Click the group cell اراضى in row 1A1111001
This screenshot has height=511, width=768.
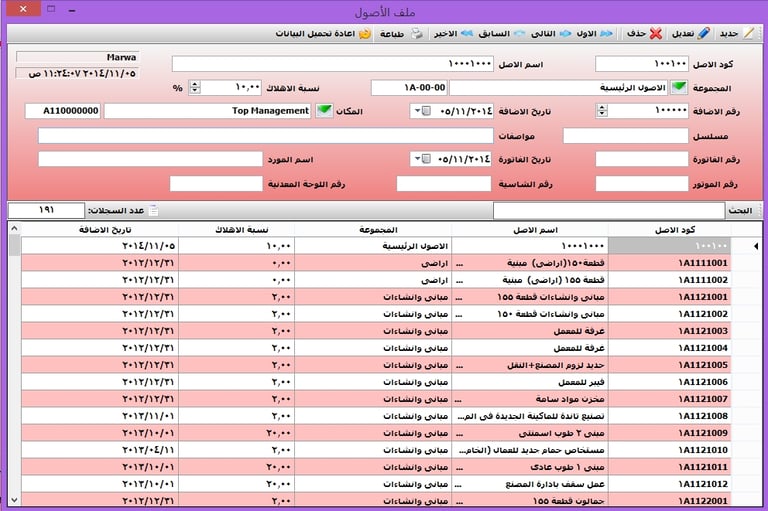click(x=373, y=263)
